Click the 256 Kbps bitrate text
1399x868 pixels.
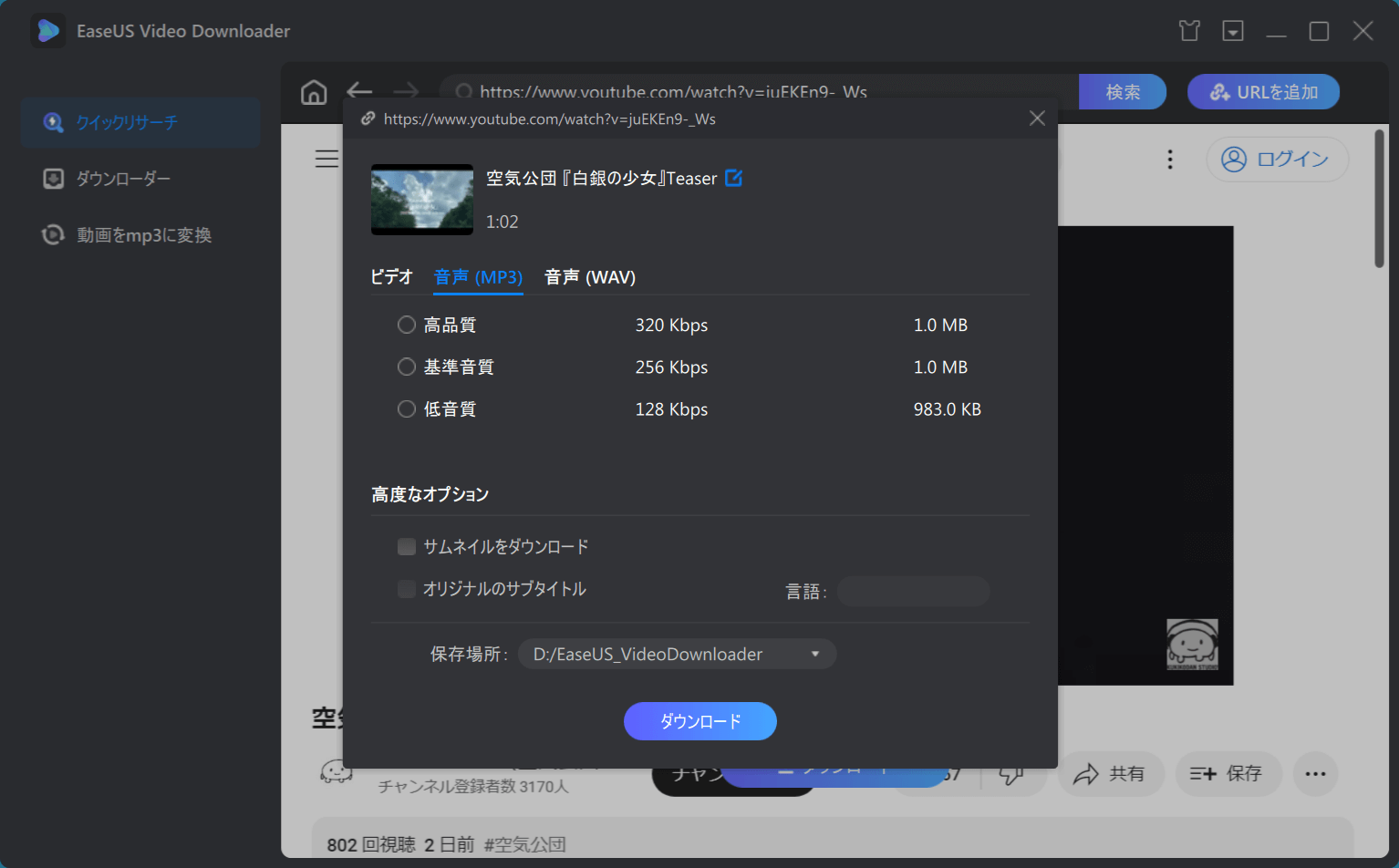tap(671, 367)
